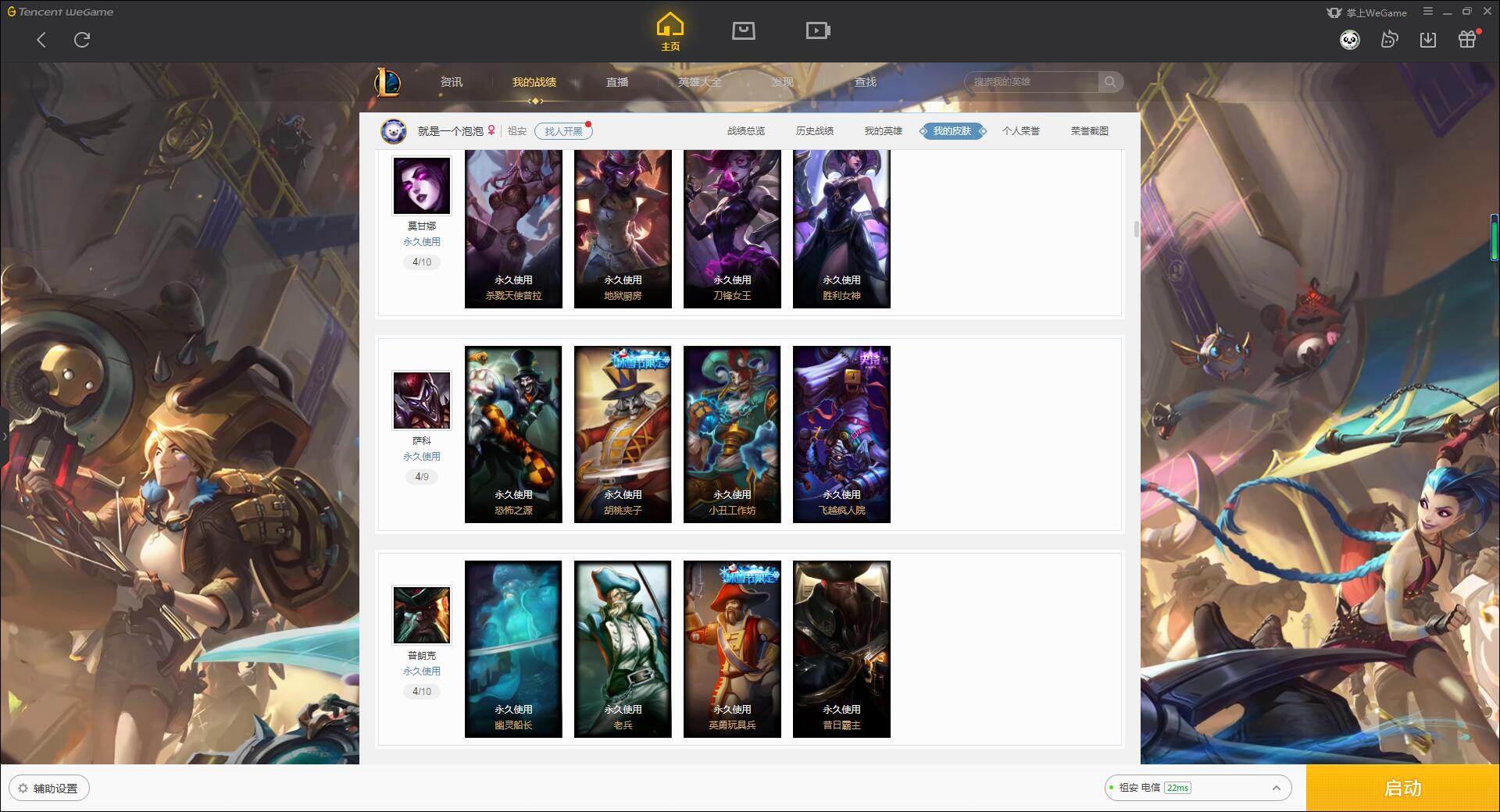Open the 地狱厨房 skin card
Image resolution: width=1500 pixels, height=812 pixels.
(x=623, y=229)
